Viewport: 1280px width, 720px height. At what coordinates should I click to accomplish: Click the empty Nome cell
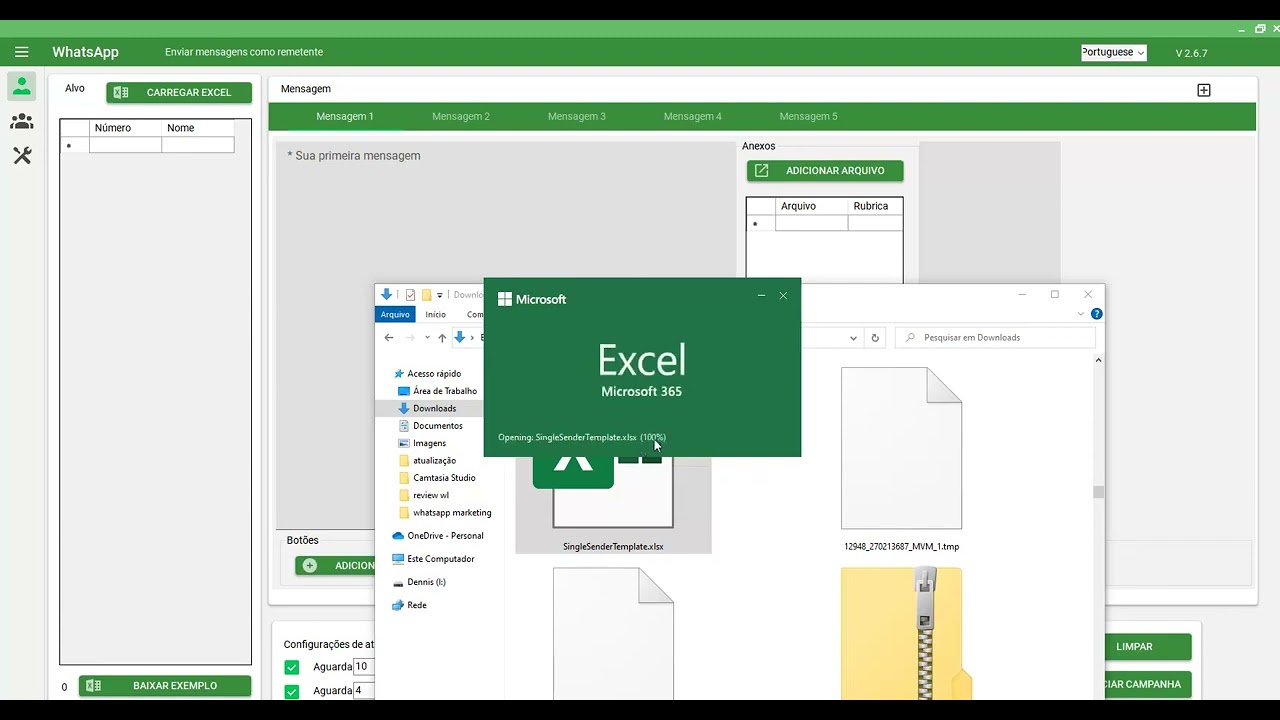(198, 145)
